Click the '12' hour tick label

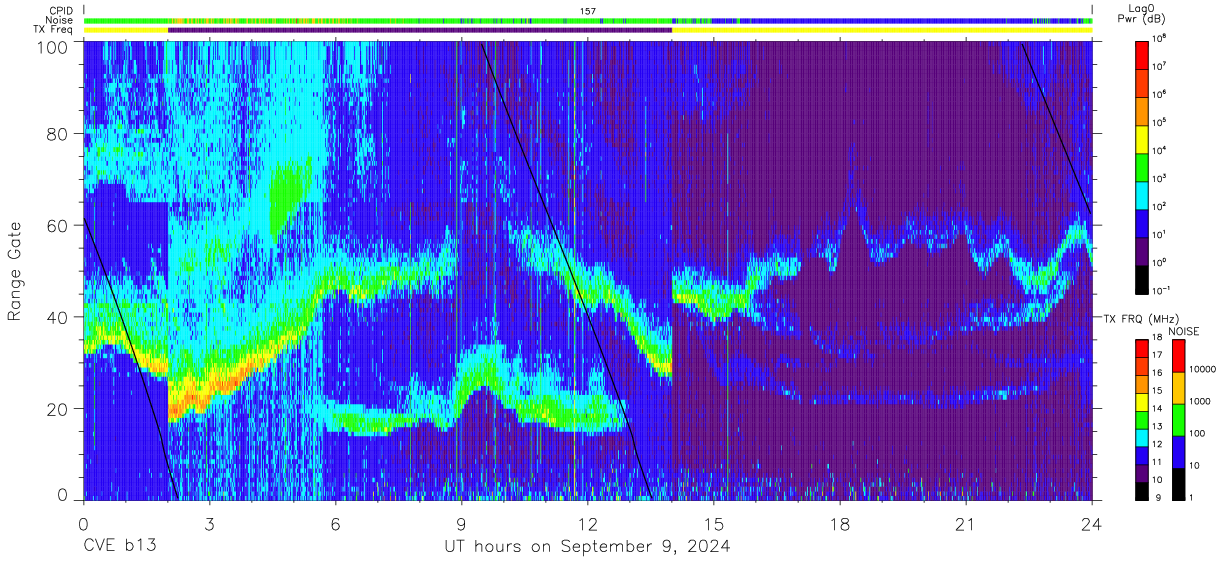click(x=587, y=524)
